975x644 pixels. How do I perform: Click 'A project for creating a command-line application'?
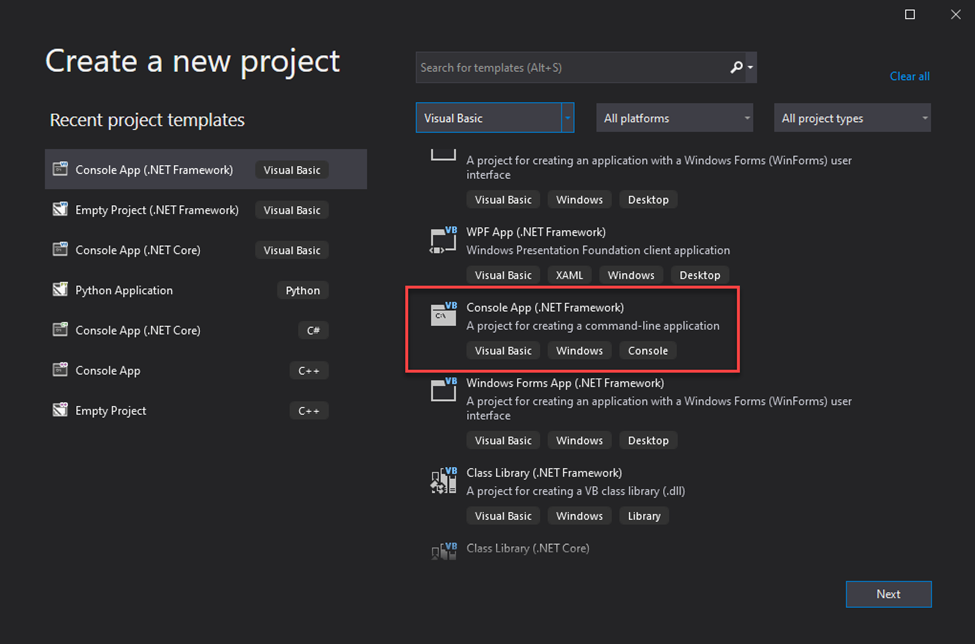click(x=593, y=326)
